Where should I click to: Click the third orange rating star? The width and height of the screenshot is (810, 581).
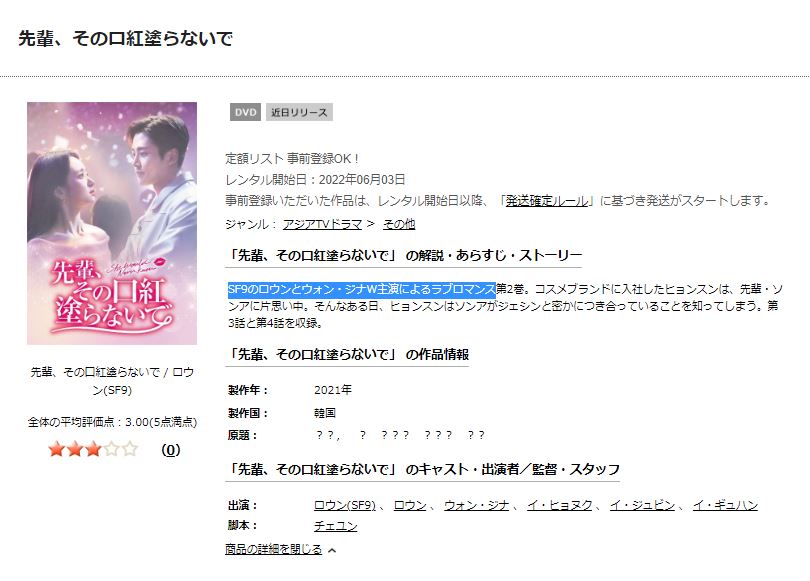[x=94, y=449]
